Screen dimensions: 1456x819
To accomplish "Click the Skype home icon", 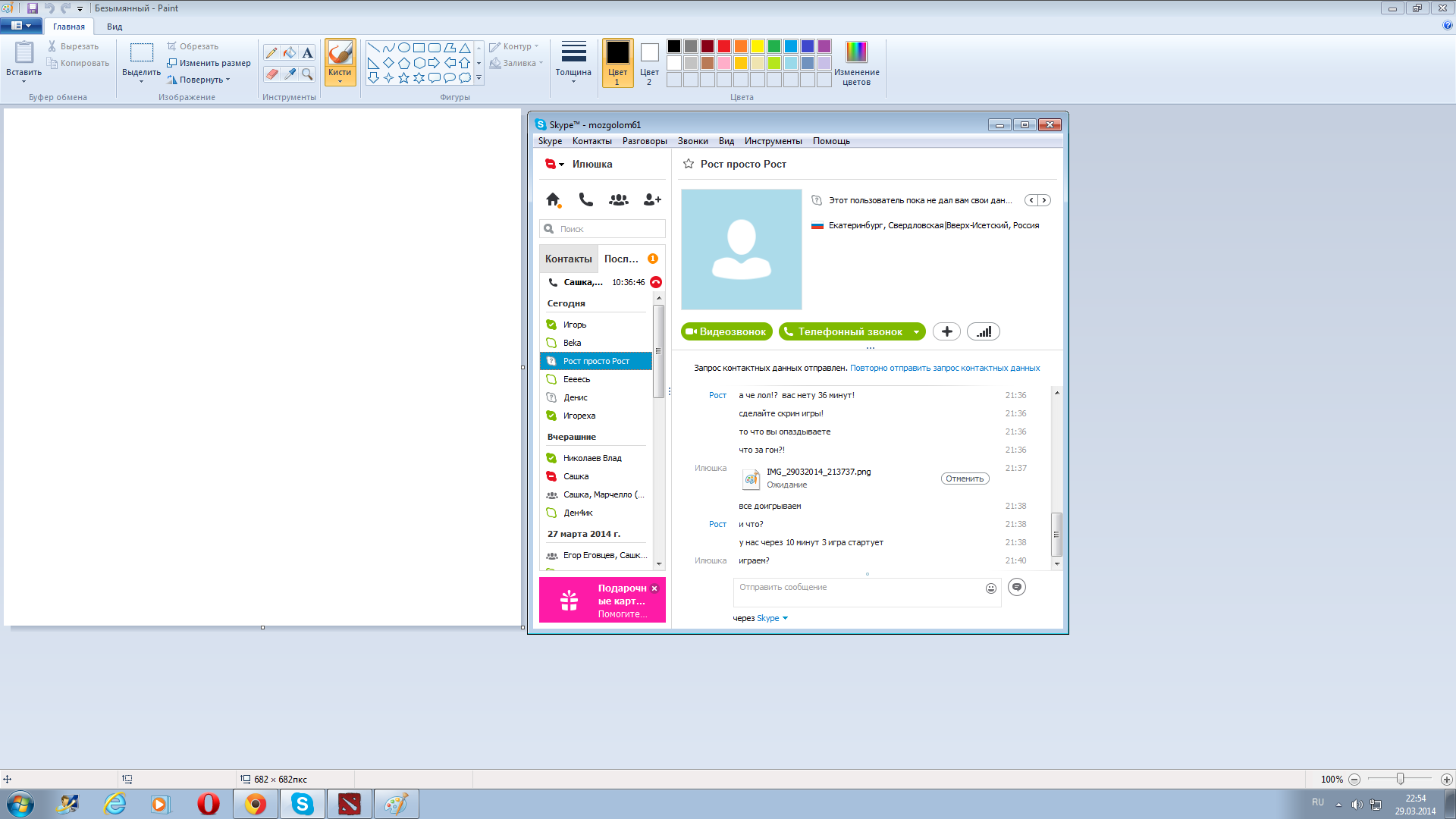I will (x=553, y=199).
